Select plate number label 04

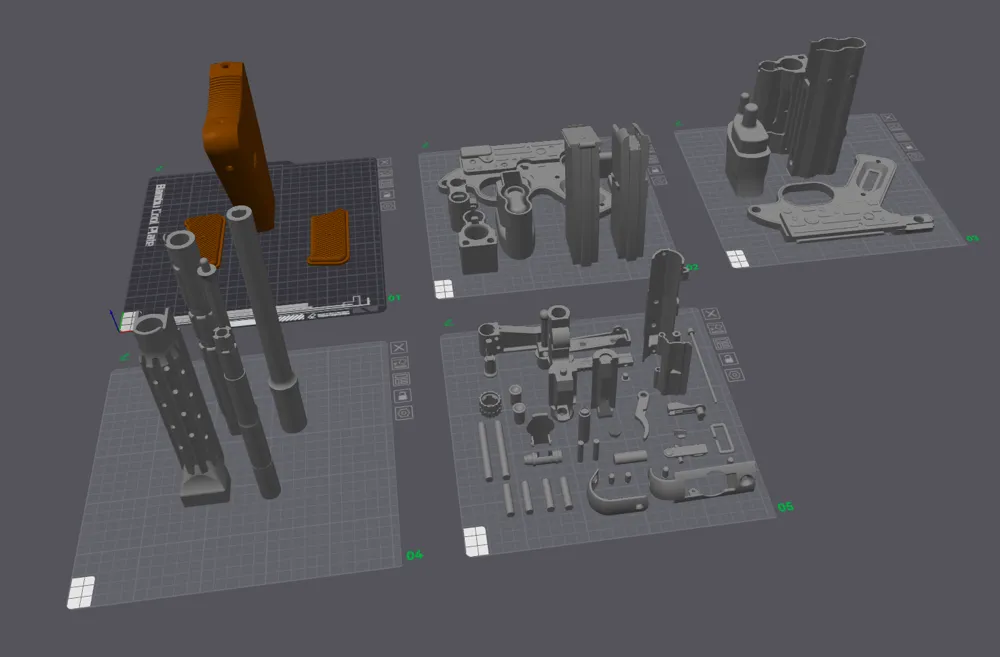[415, 555]
